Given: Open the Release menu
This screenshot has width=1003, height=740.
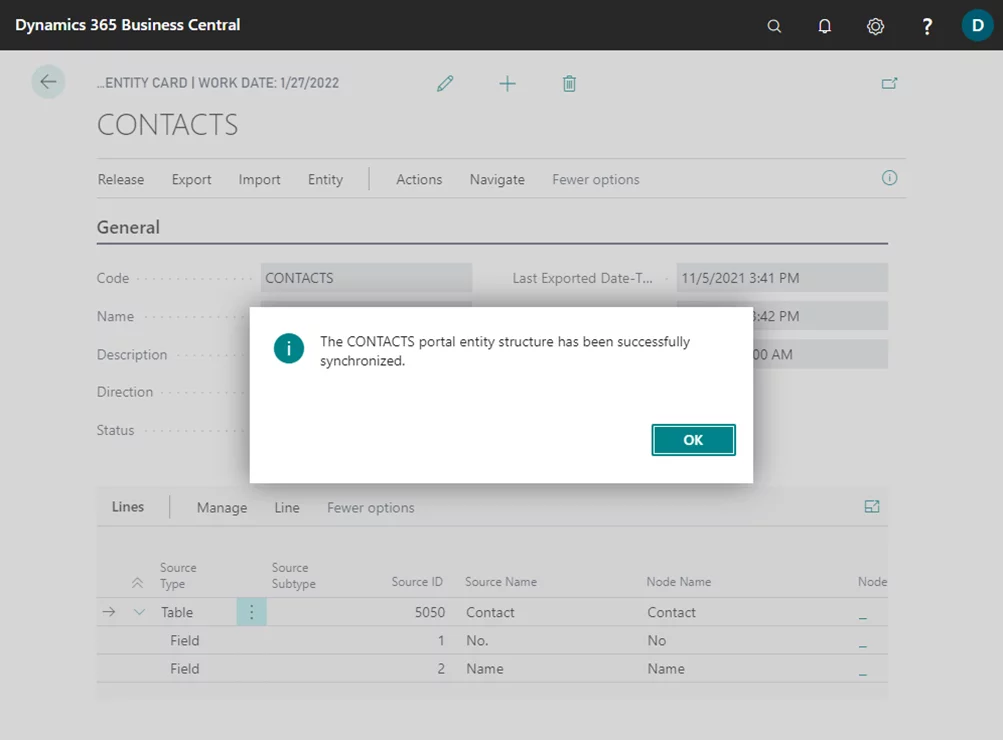Looking at the screenshot, I should [121, 180].
